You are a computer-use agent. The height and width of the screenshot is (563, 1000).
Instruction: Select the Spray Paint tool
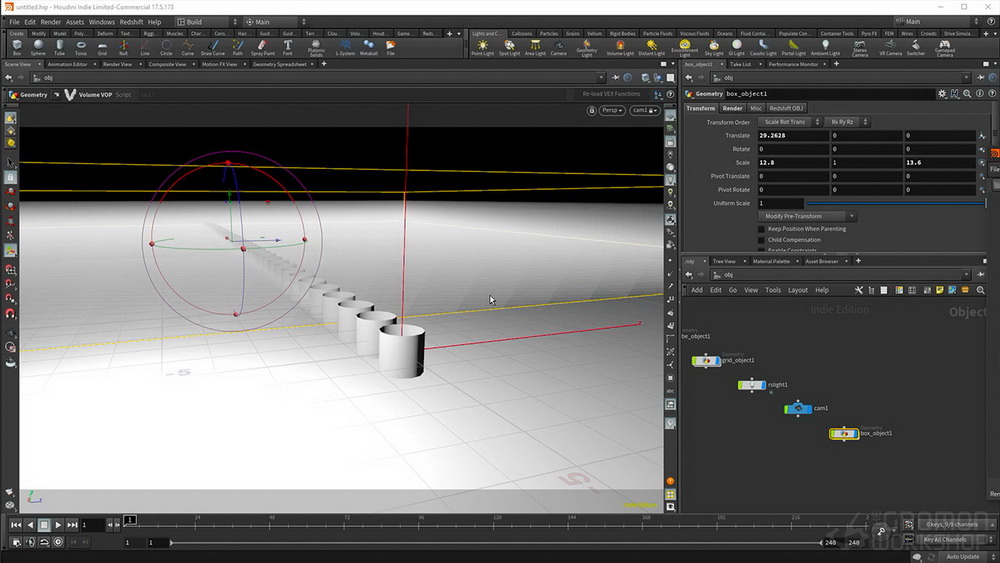click(x=262, y=48)
